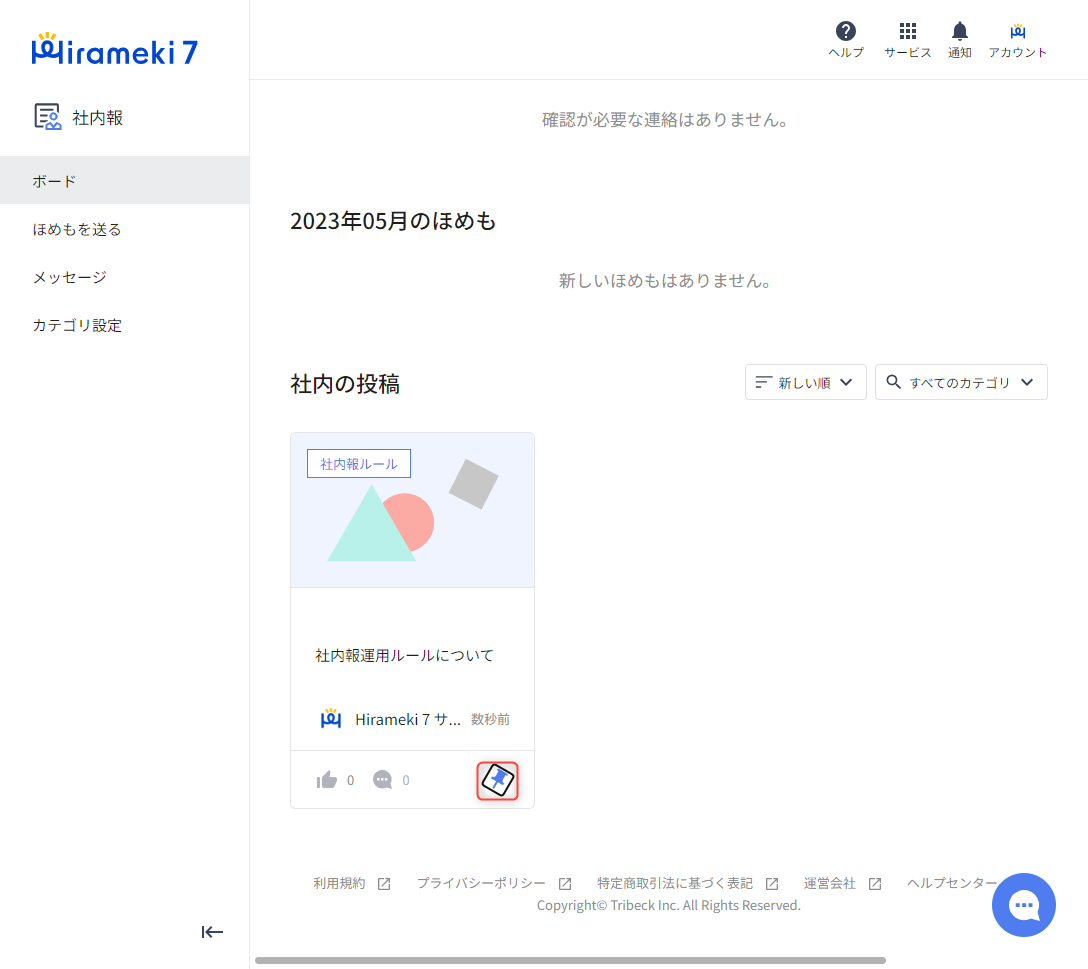
Task: Open the 新しい順 sort dropdown
Action: coord(805,382)
